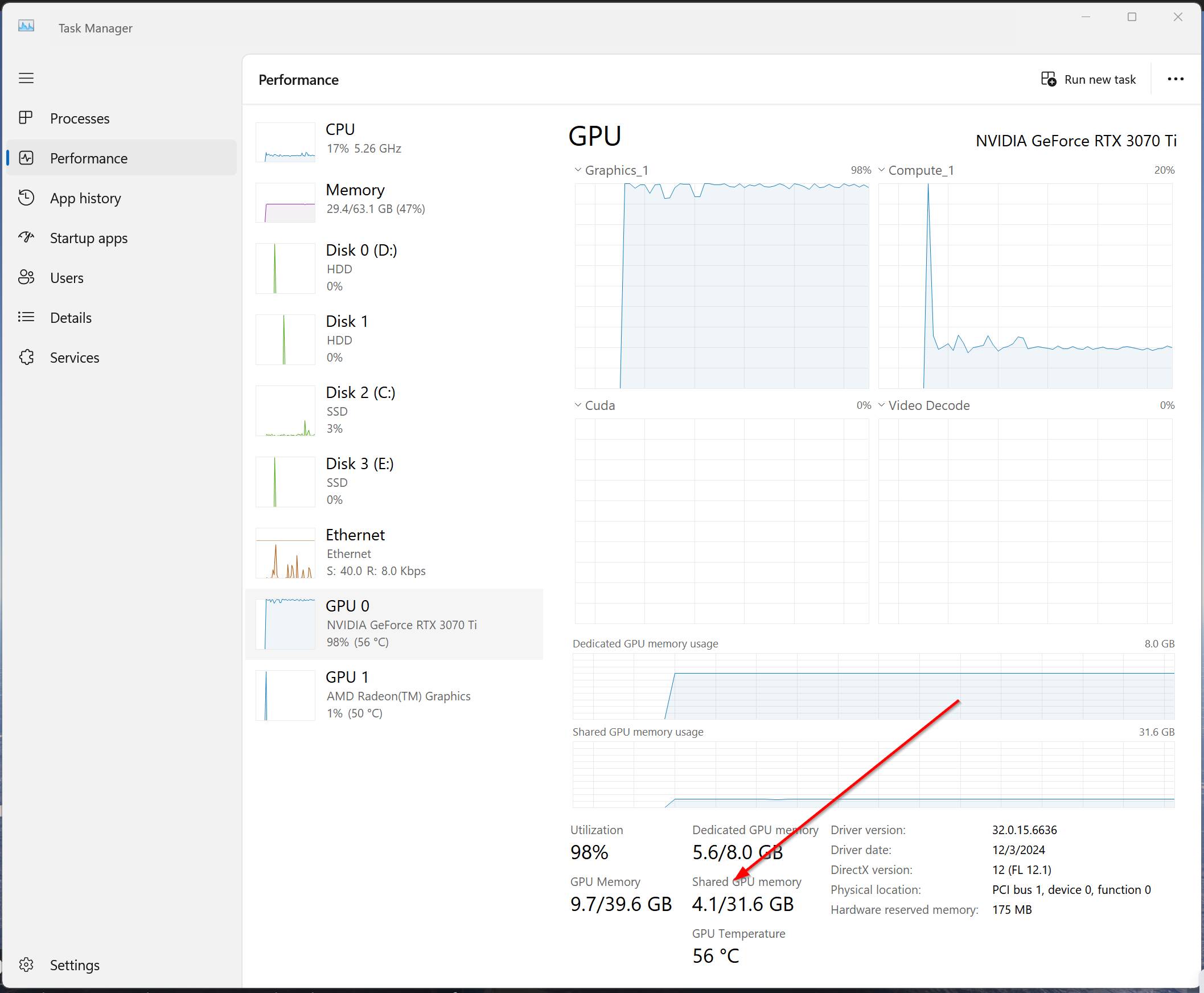Image resolution: width=1204 pixels, height=993 pixels.
Task: Open the Compute_1 engine dropdown
Action: pos(881,170)
